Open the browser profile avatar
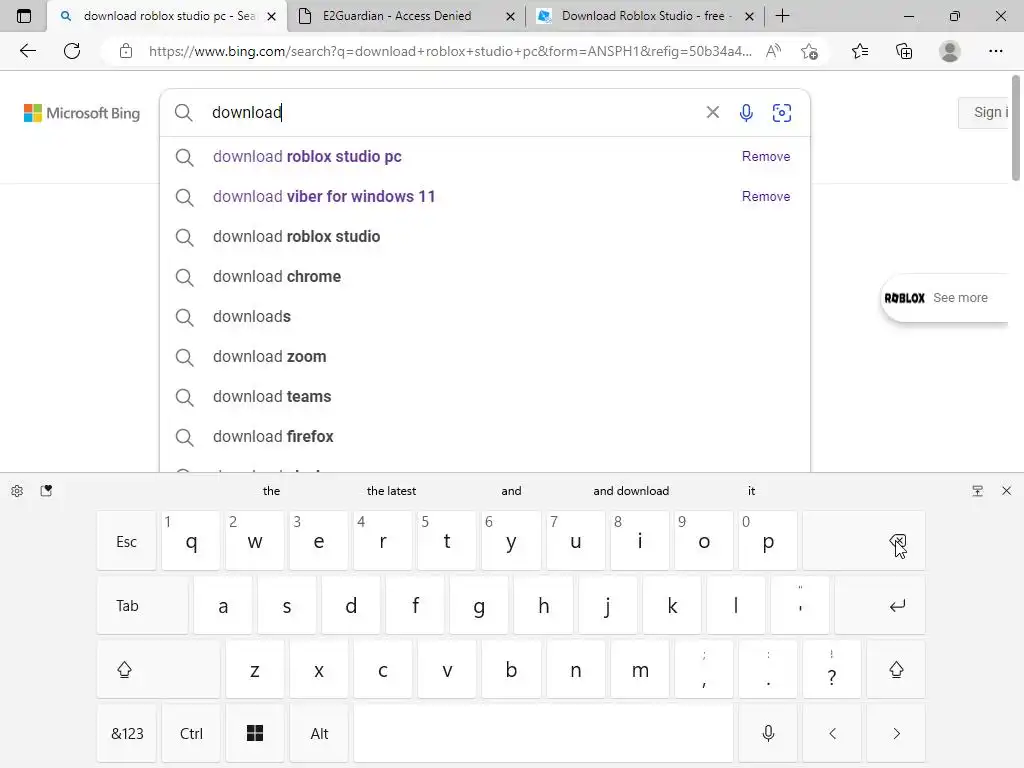1024x768 pixels. [x=950, y=51]
